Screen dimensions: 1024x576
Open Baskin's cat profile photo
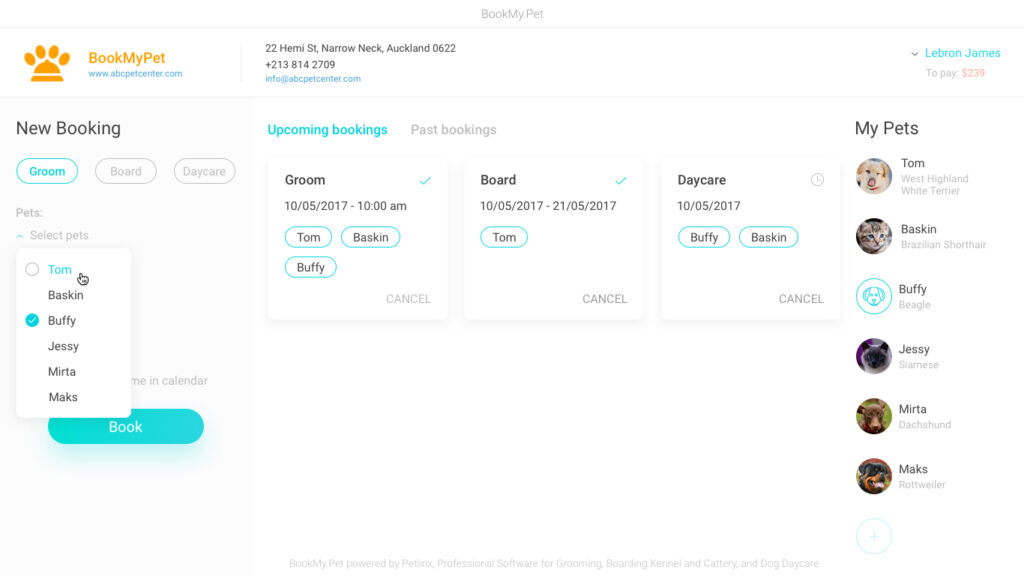tap(874, 236)
